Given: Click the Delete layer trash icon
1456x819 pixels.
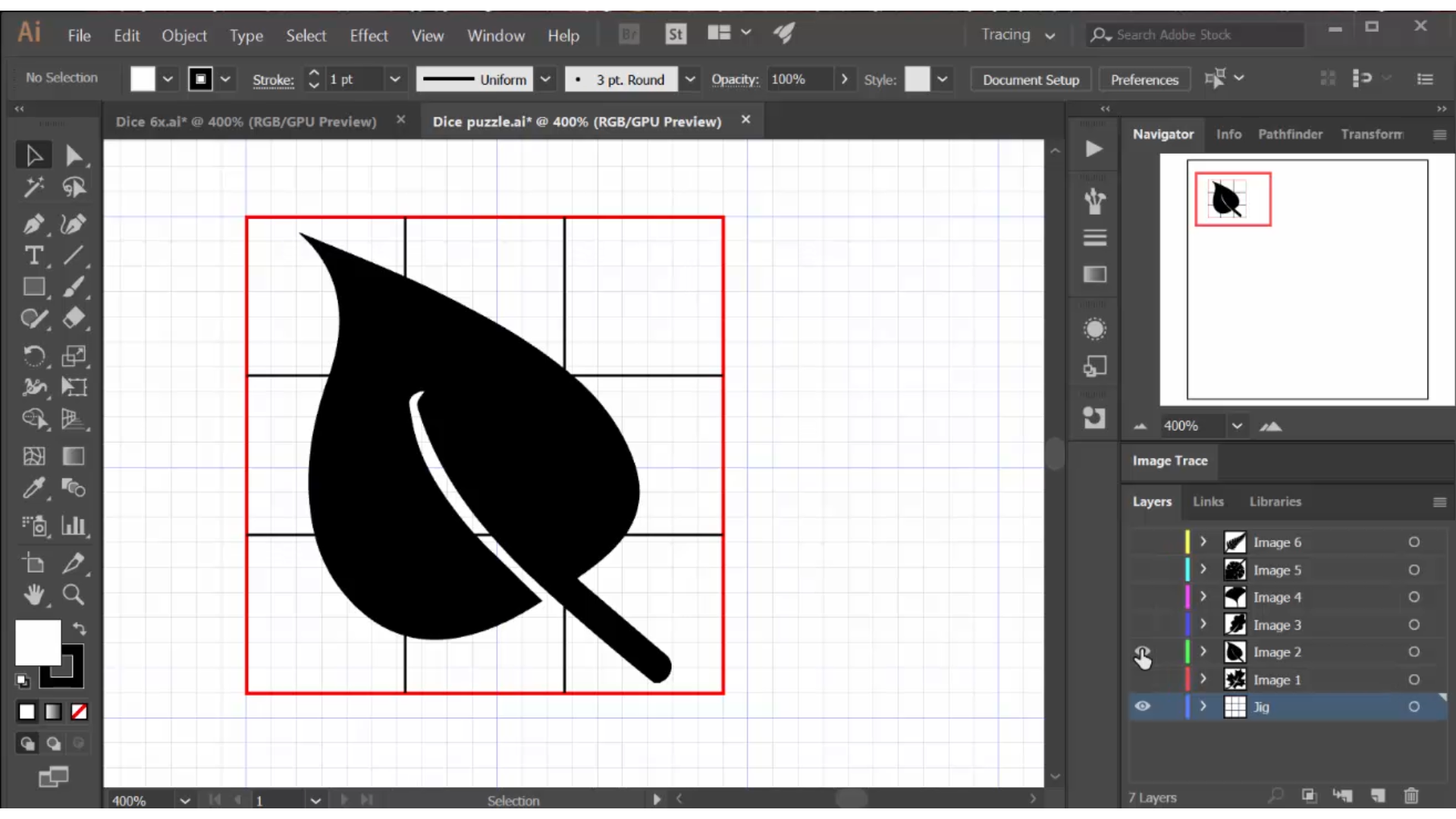Looking at the screenshot, I should tap(1411, 796).
